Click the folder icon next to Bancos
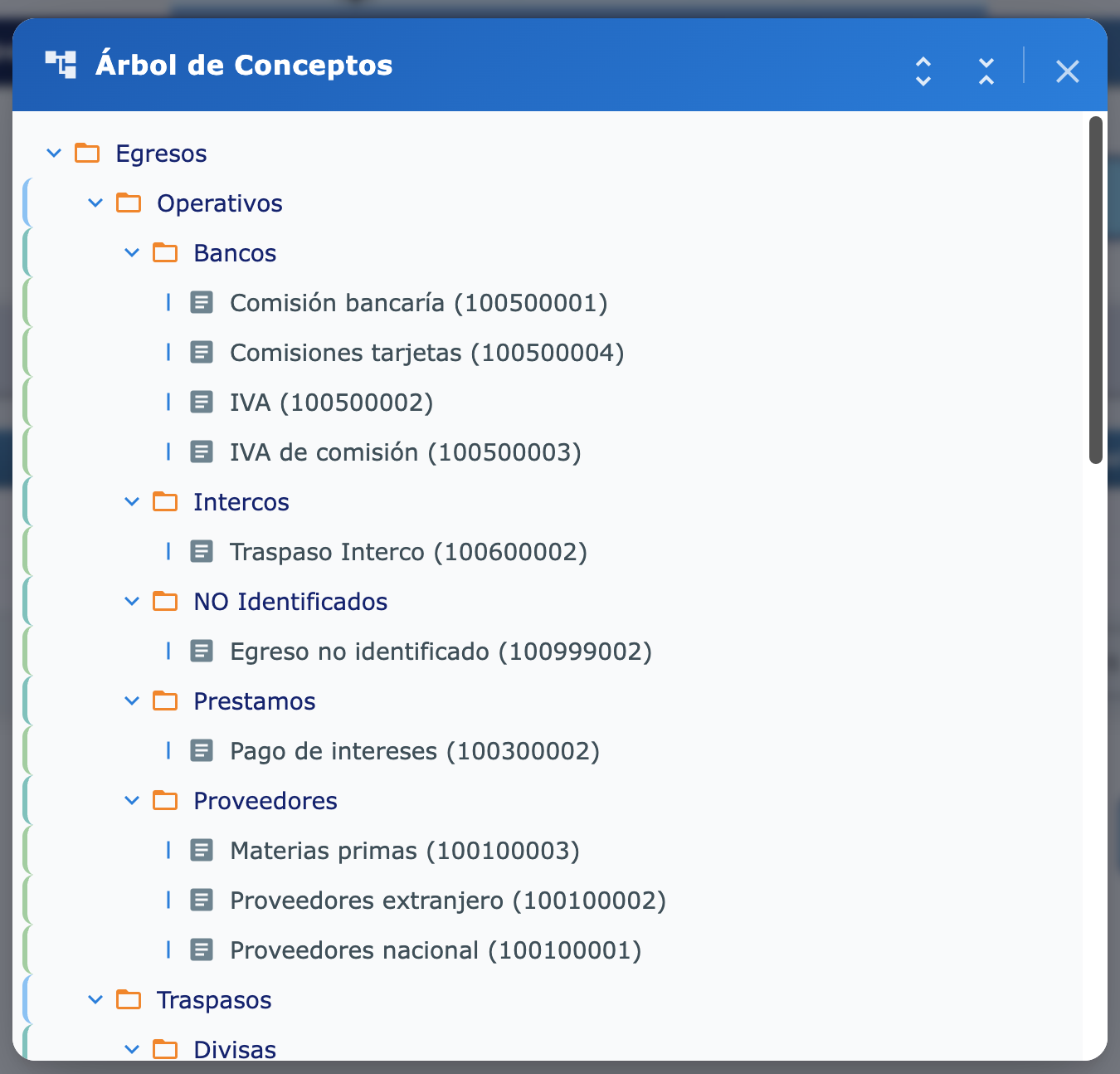 click(x=166, y=252)
